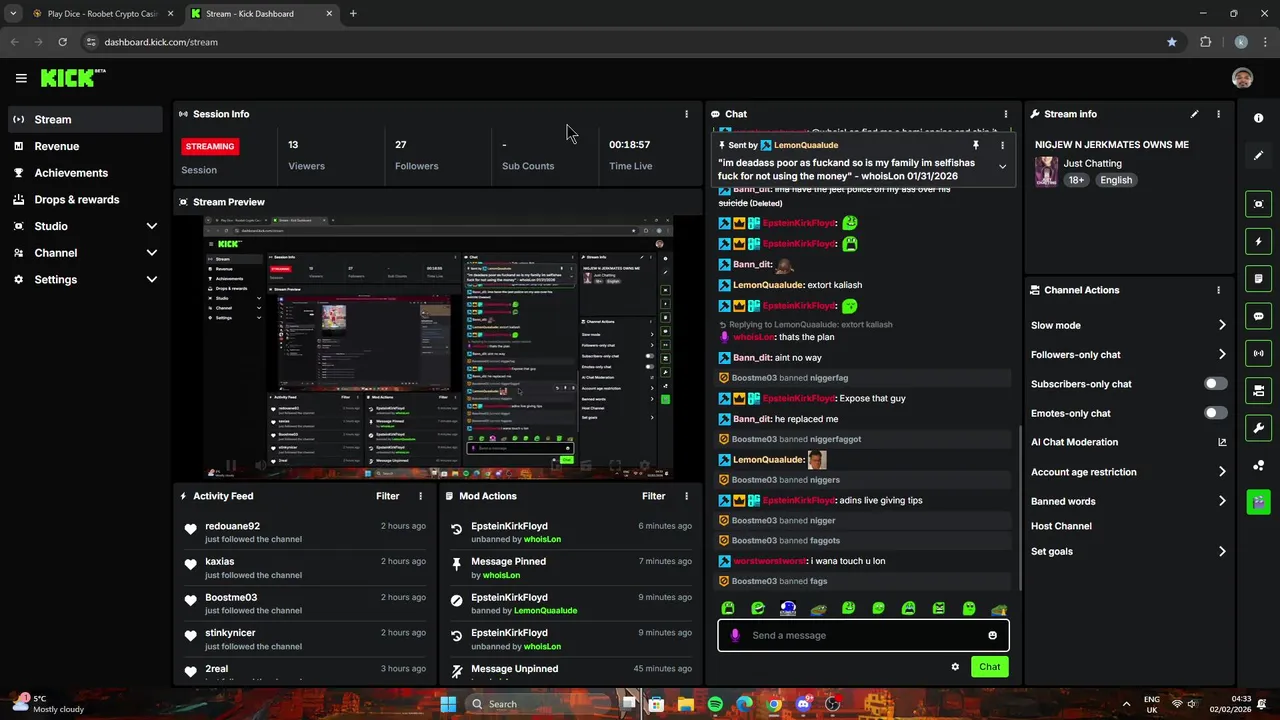Open the Mod Actions Filter
Viewport: 1280px width, 720px height.
tap(654, 496)
